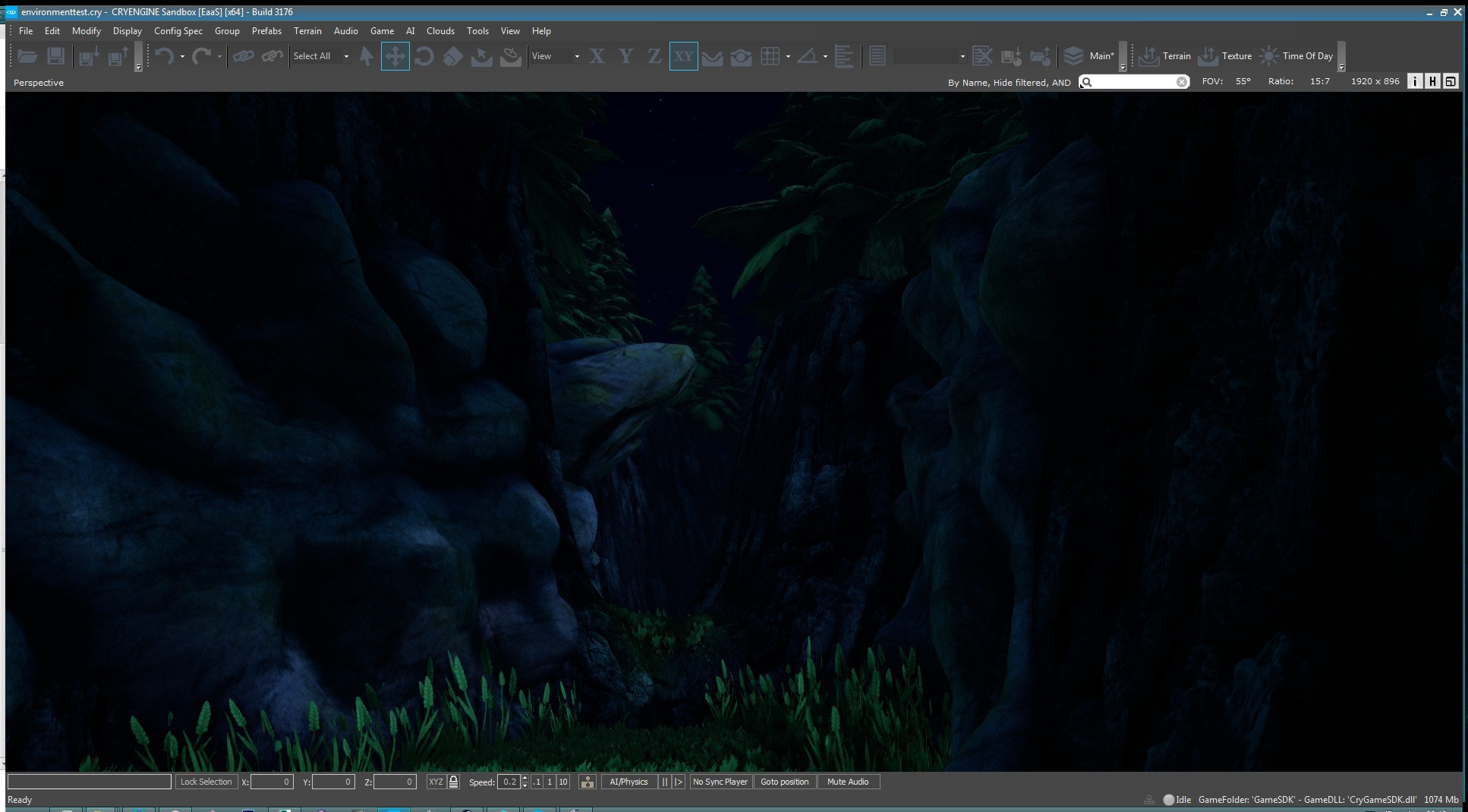Image resolution: width=1468 pixels, height=812 pixels.
Task: Open the Main* layers button
Action: [1088, 56]
